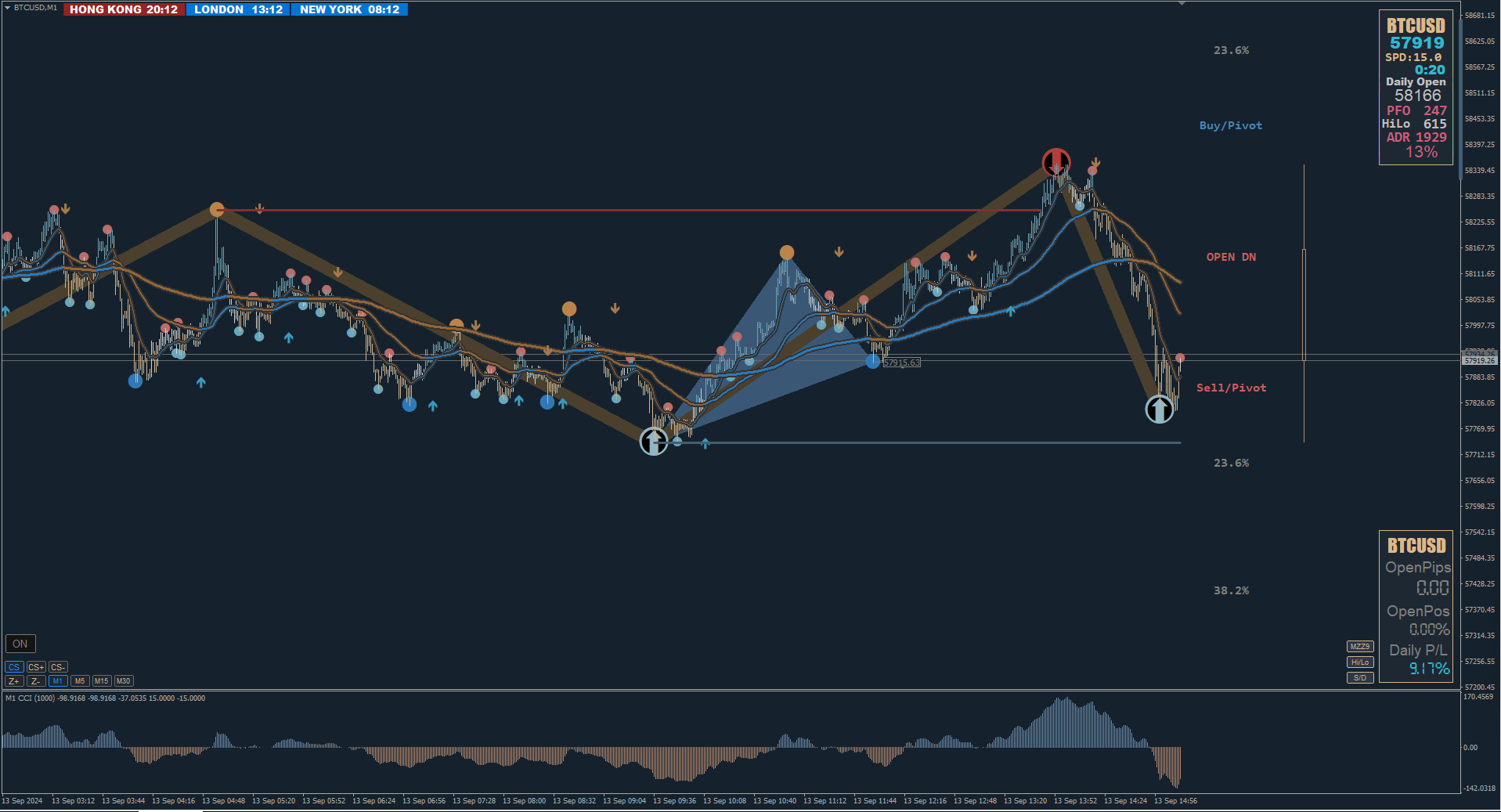The width and height of the screenshot is (1501, 812).
Task: Click the CS- button
Action: (x=58, y=667)
